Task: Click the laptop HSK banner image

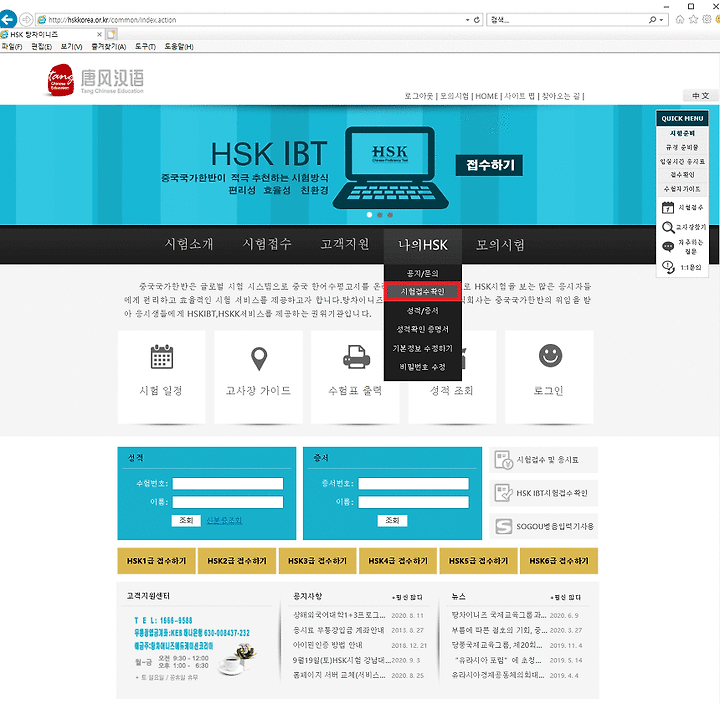Action: click(x=390, y=168)
